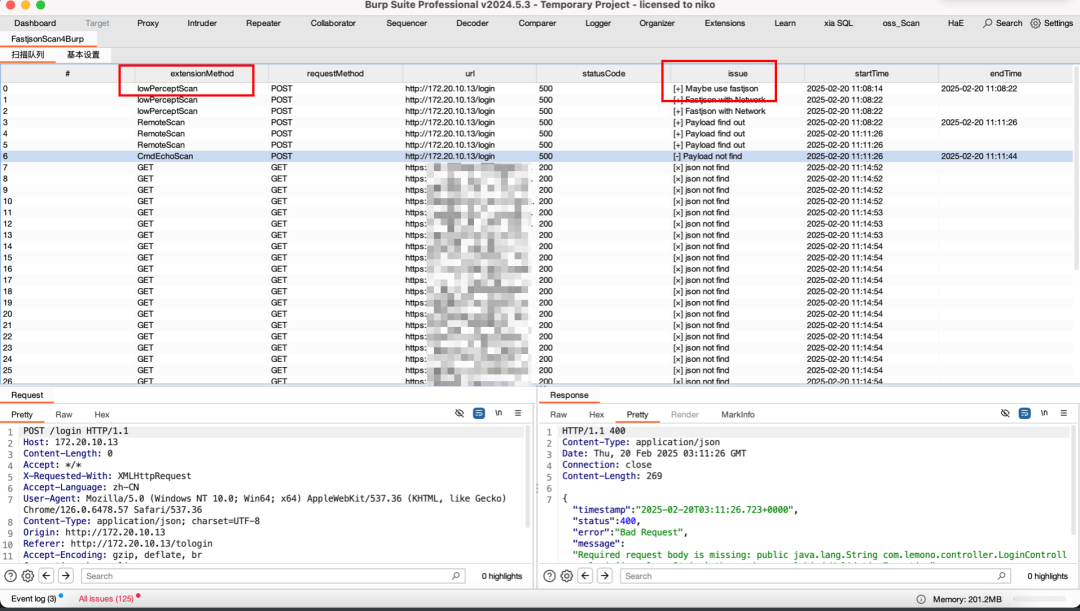Go to next match in Request search
The height and width of the screenshot is (611, 1080).
[x=65, y=576]
